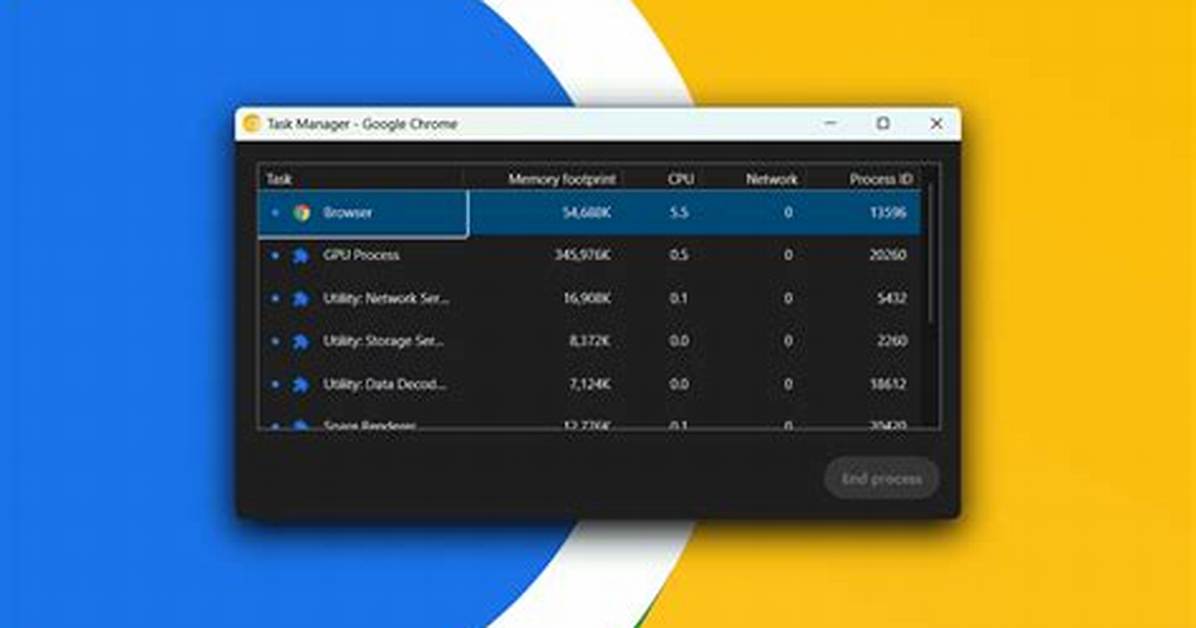This screenshot has height=628, width=1196.
Task: Click the End process button
Action: pyautogui.click(x=882, y=479)
